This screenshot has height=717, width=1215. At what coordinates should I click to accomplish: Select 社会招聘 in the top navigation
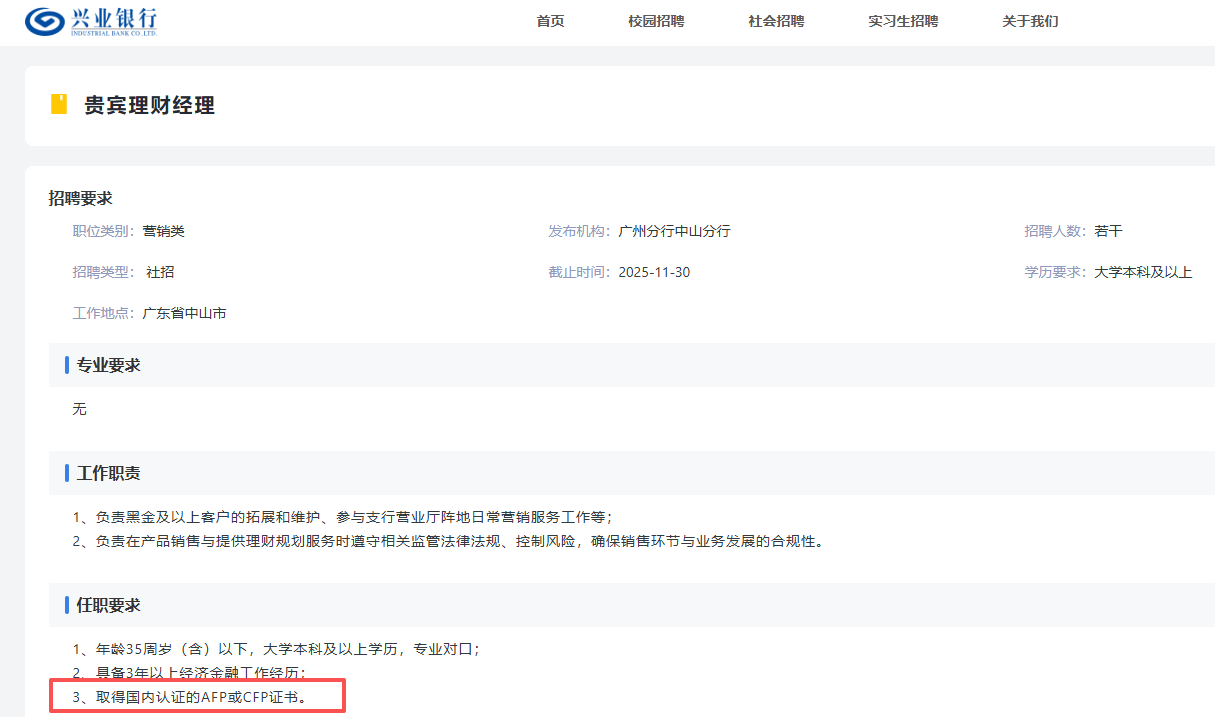pyautogui.click(x=776, y=21)
